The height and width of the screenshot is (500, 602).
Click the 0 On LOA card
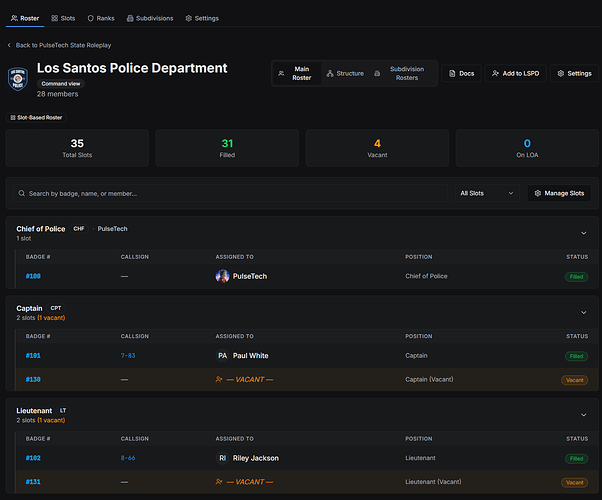(x=527, y=148)
